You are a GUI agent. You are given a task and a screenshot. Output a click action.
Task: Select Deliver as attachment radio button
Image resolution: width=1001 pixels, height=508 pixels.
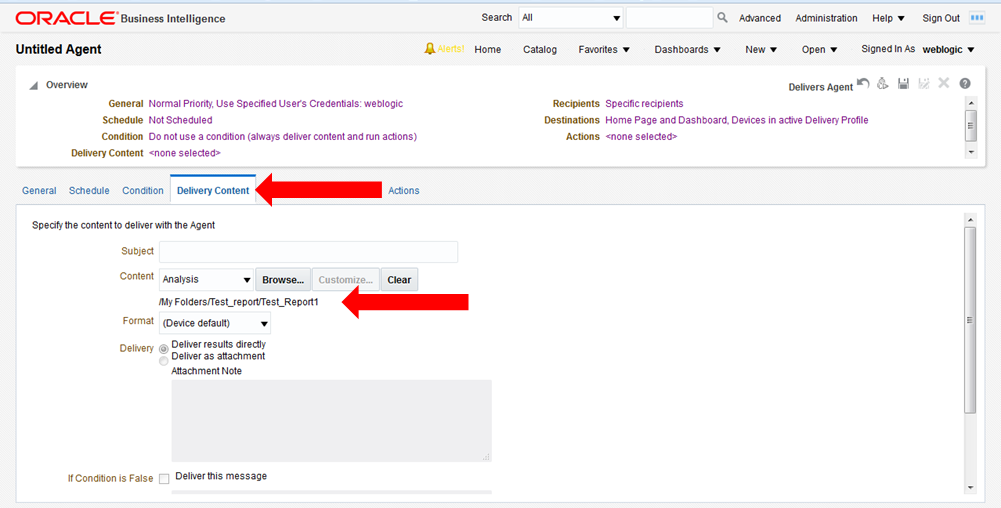pyautogui.click(x=164, y=361)
